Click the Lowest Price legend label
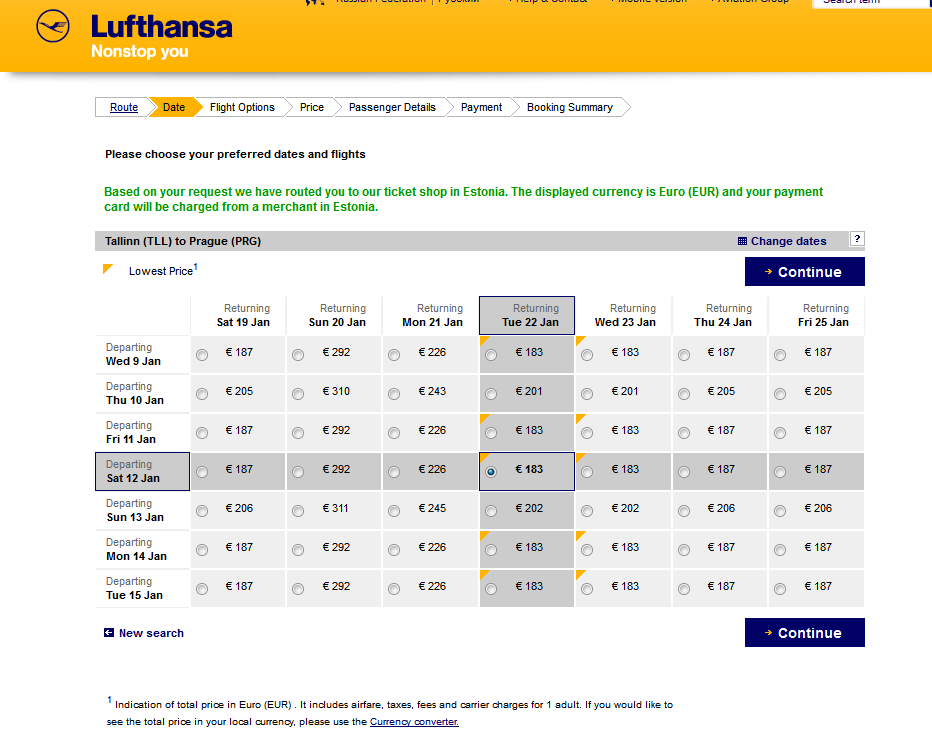This screenshot has width=932, height=738. (163, 270)
